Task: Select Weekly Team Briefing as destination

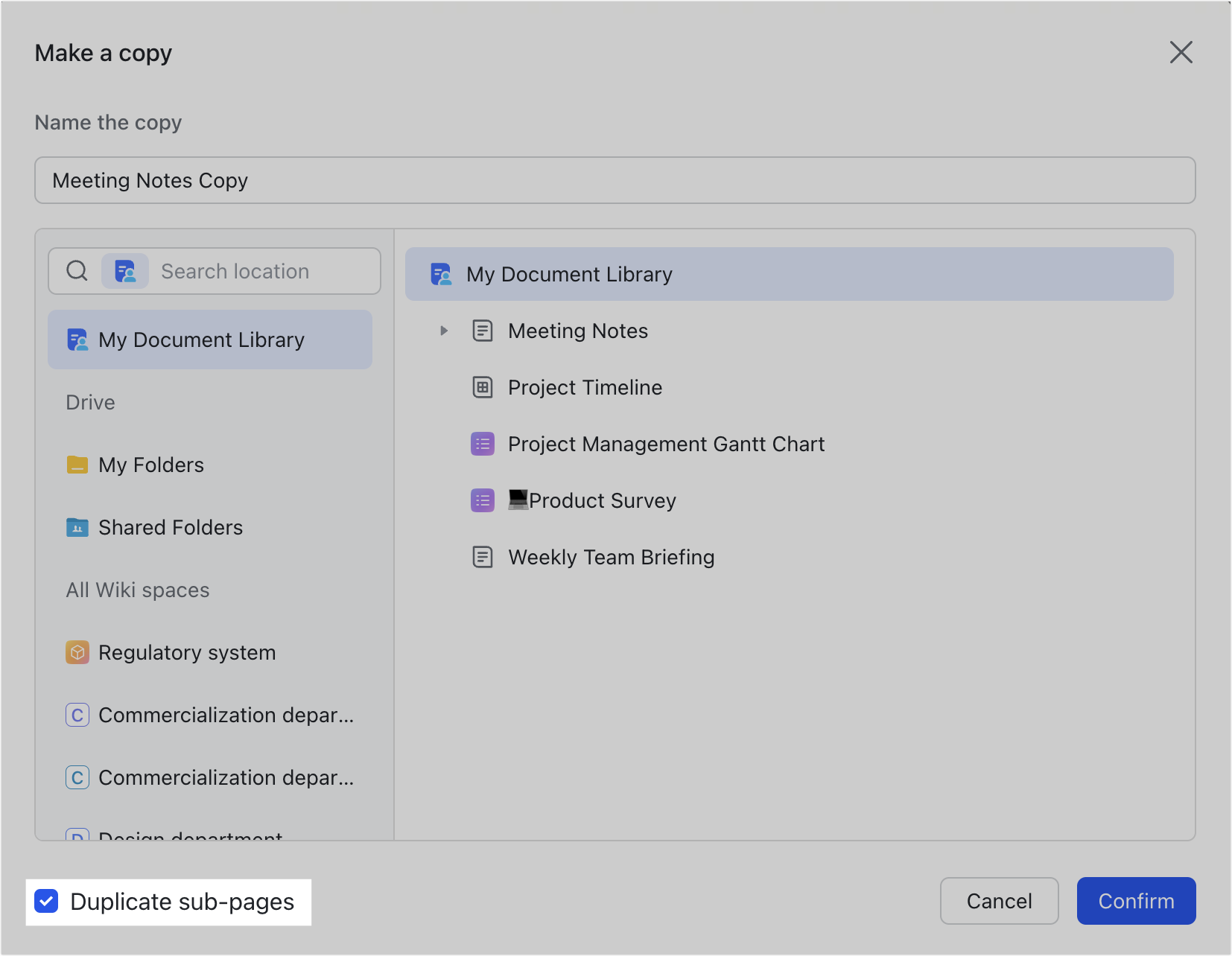Action: [x=611, y=557]
